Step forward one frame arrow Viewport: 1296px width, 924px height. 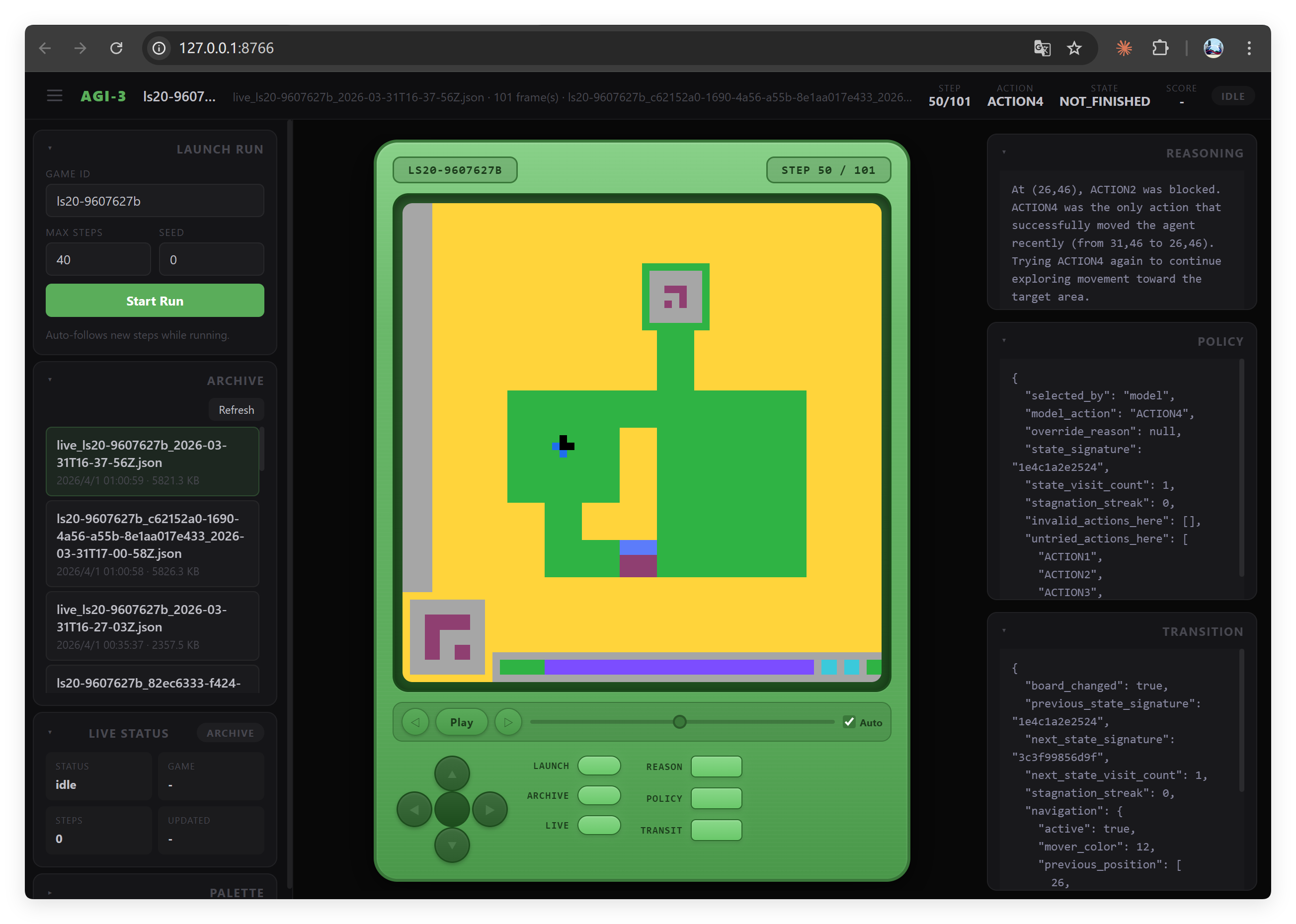(x=508, y=722)
